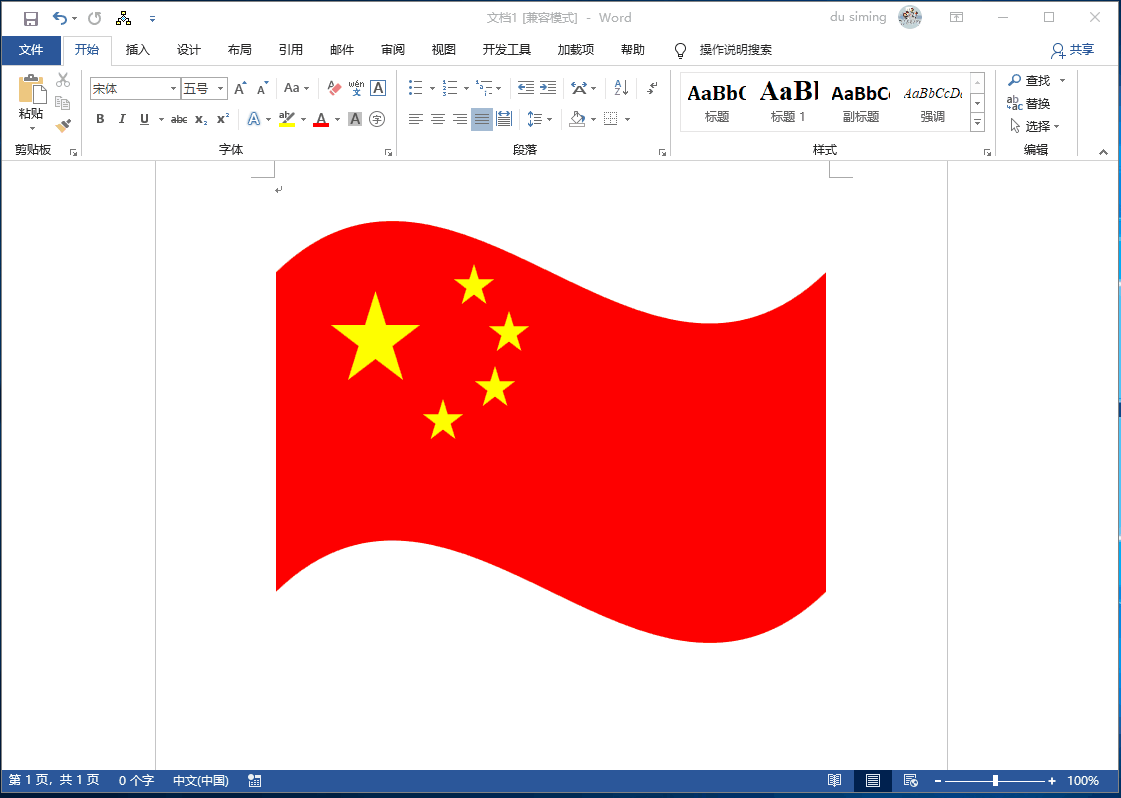1121x798 pixels.
Task: Open the numbering list dropdown
Action: coord(466,89)
